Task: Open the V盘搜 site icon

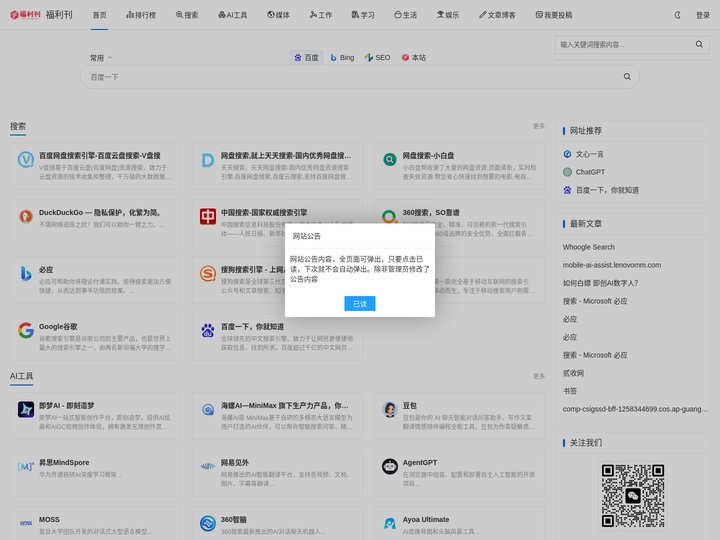Action: (x=26, y=159)
